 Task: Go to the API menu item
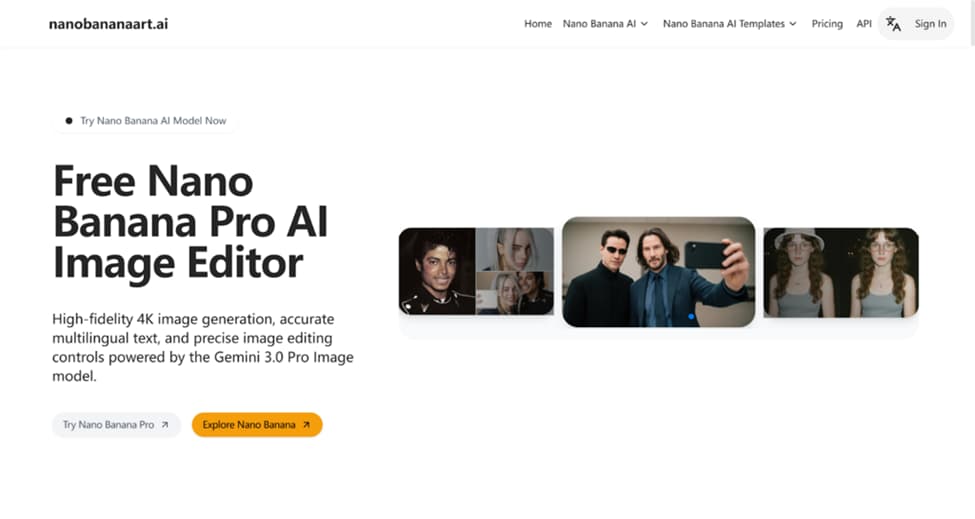click(x=864, y=24)
